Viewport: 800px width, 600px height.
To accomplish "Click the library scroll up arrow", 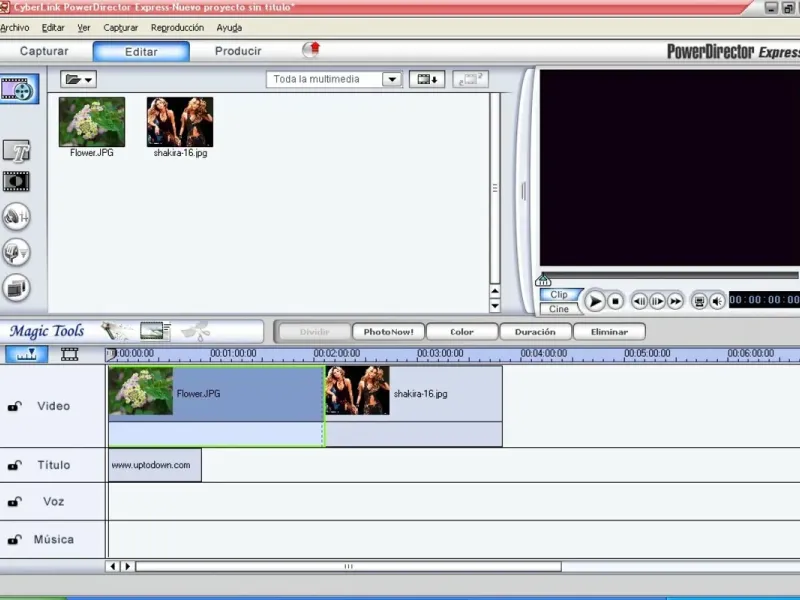I will 495,291.
